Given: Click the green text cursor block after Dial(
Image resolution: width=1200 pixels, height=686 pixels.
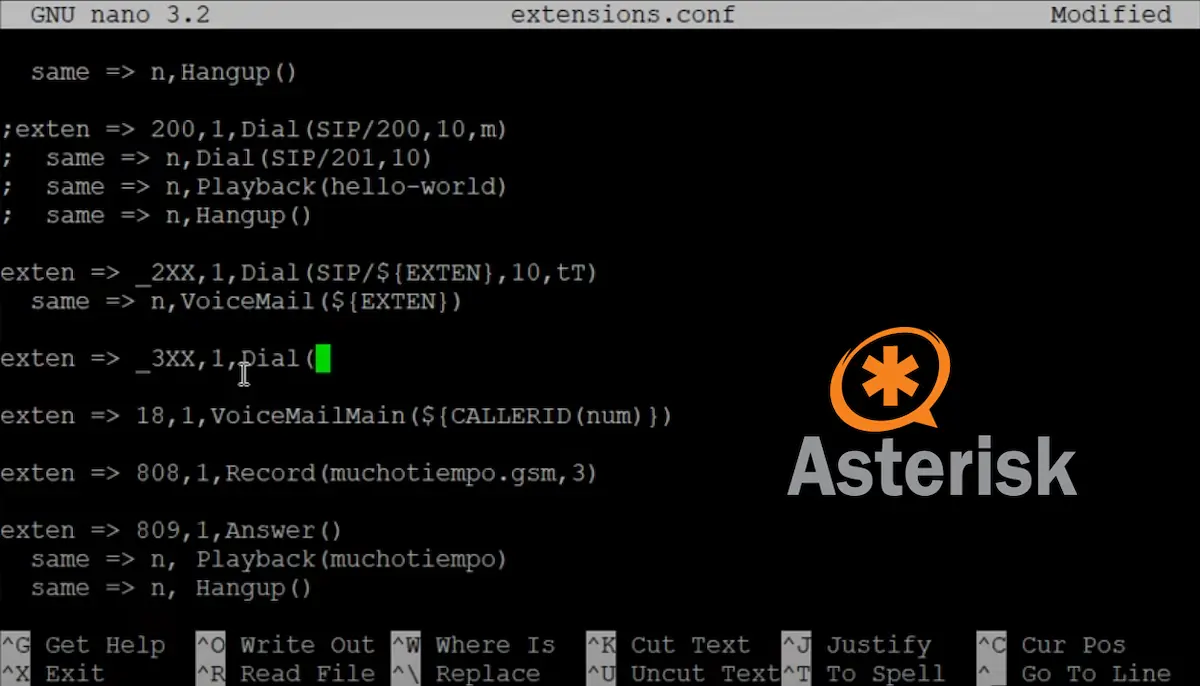Looking at the screenshot, I should [323, 358].
